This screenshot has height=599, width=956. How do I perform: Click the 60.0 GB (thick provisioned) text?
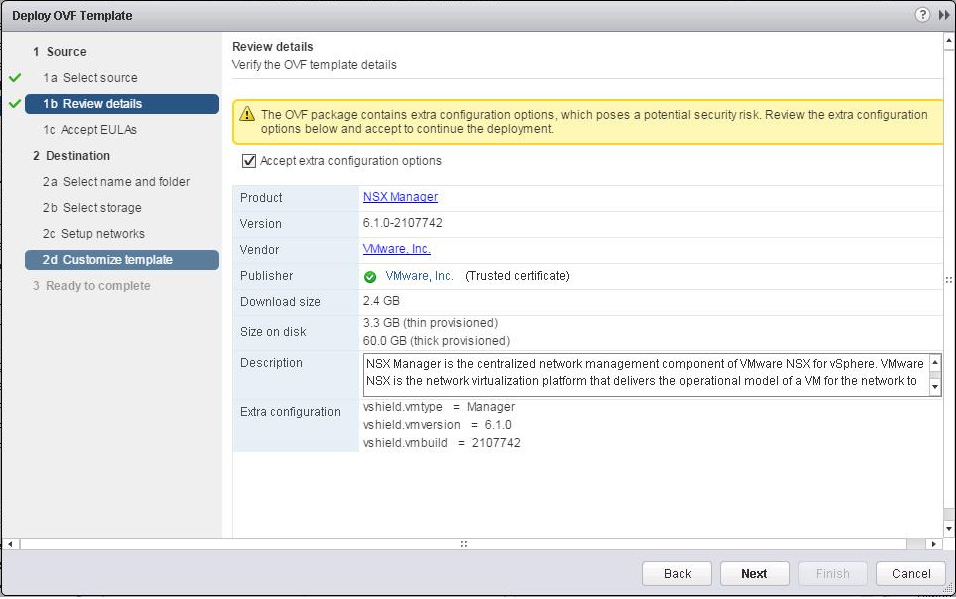(x=437, y=340)
